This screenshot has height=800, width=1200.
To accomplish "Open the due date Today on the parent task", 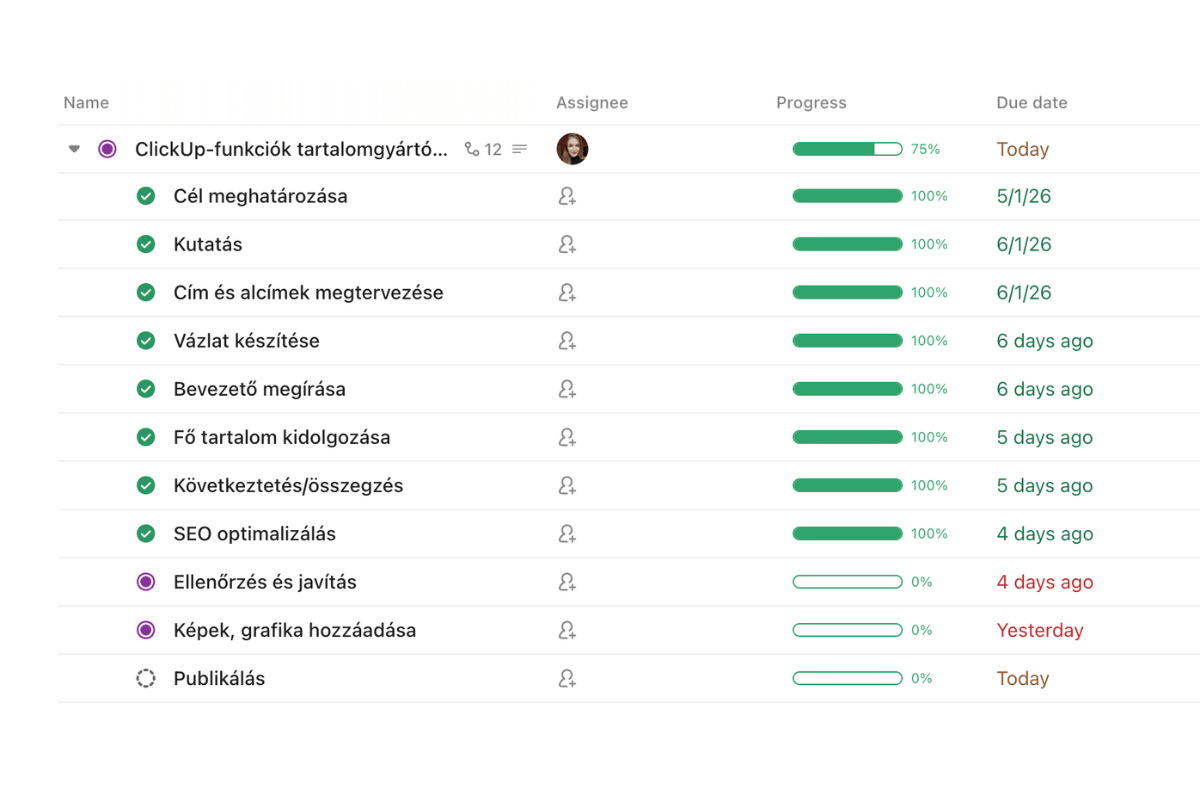I will (1022, 148).
